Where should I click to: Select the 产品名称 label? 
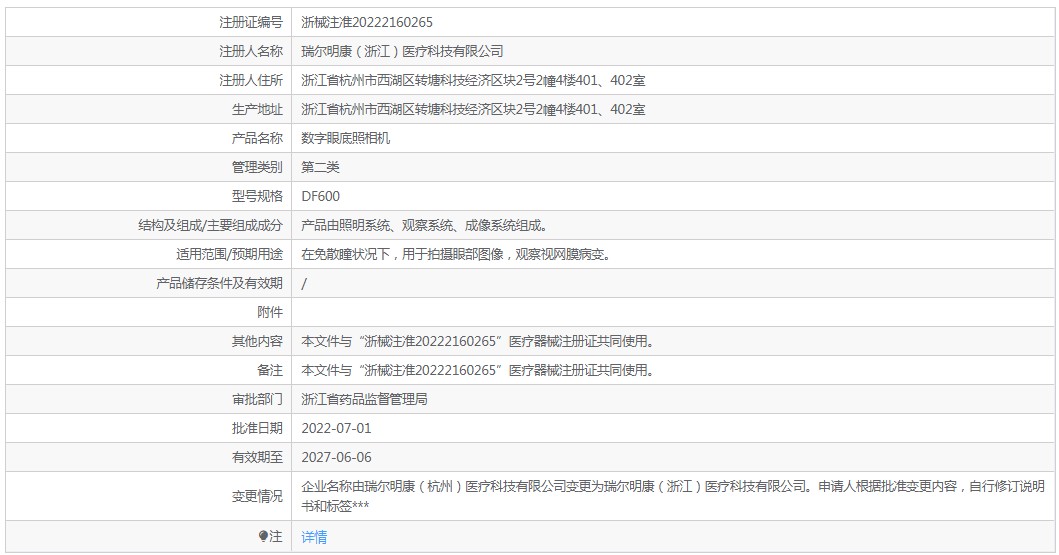click(x=257, y=138)
